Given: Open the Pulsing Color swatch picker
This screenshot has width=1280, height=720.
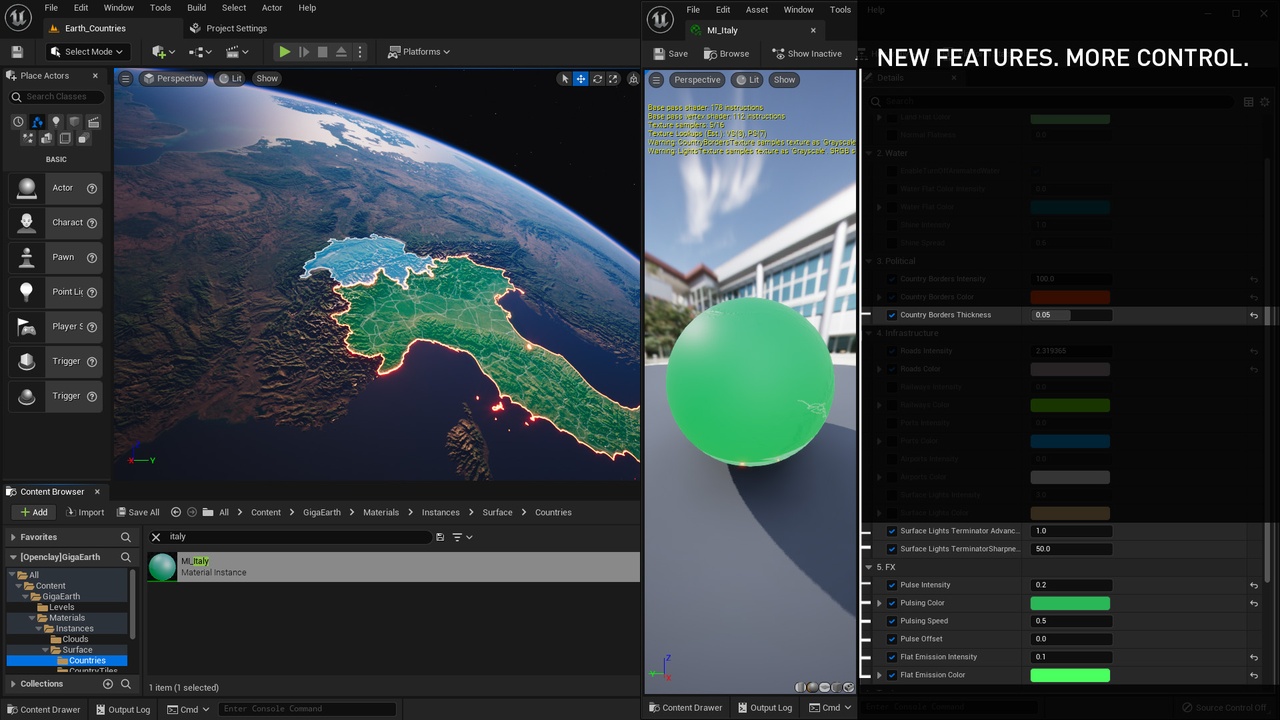Looking at the screenshot, I should 1070,603.
